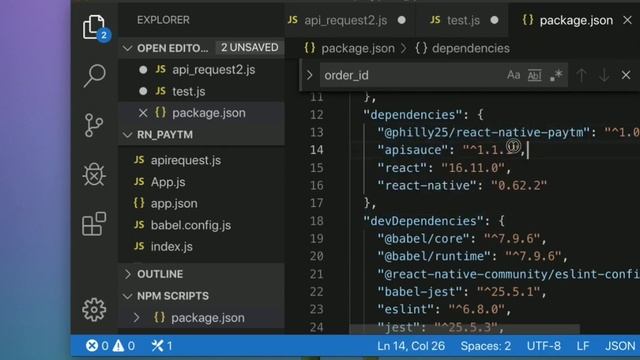Click the "16.11.0" react version value

click(473, 168)
